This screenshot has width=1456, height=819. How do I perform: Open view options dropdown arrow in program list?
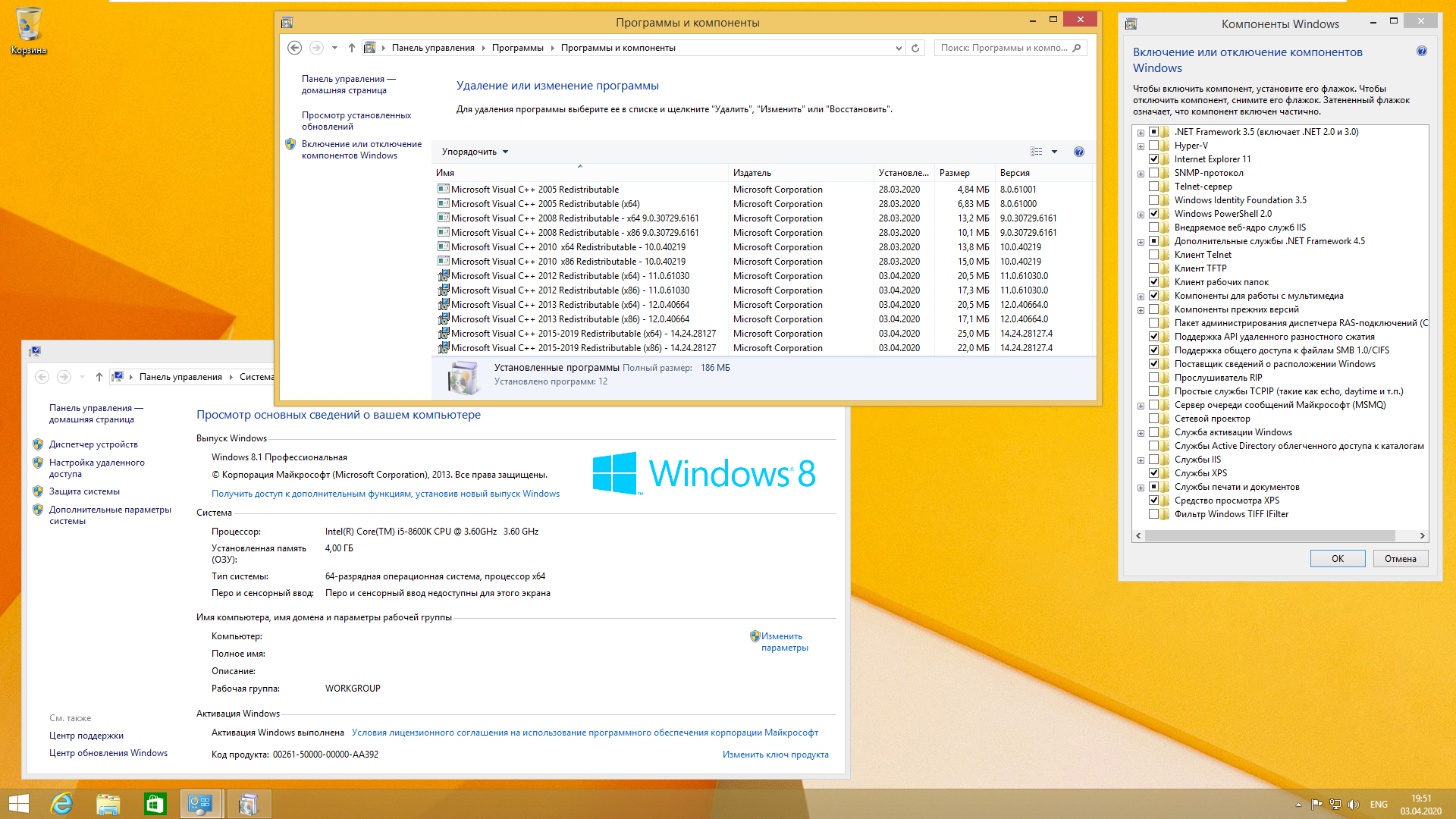point(1054,152)
